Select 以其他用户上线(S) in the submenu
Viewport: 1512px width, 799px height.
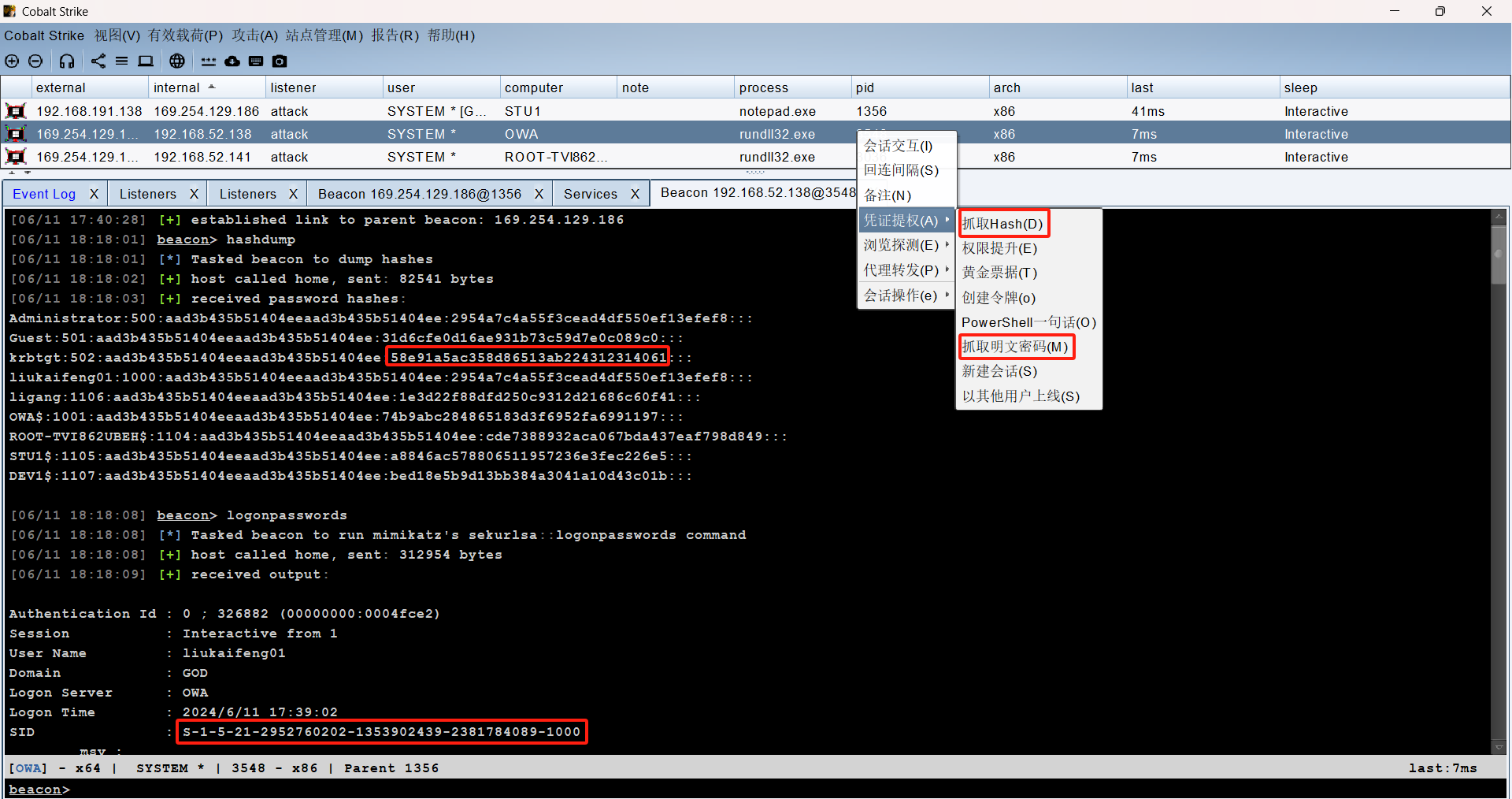(1028, 396)
